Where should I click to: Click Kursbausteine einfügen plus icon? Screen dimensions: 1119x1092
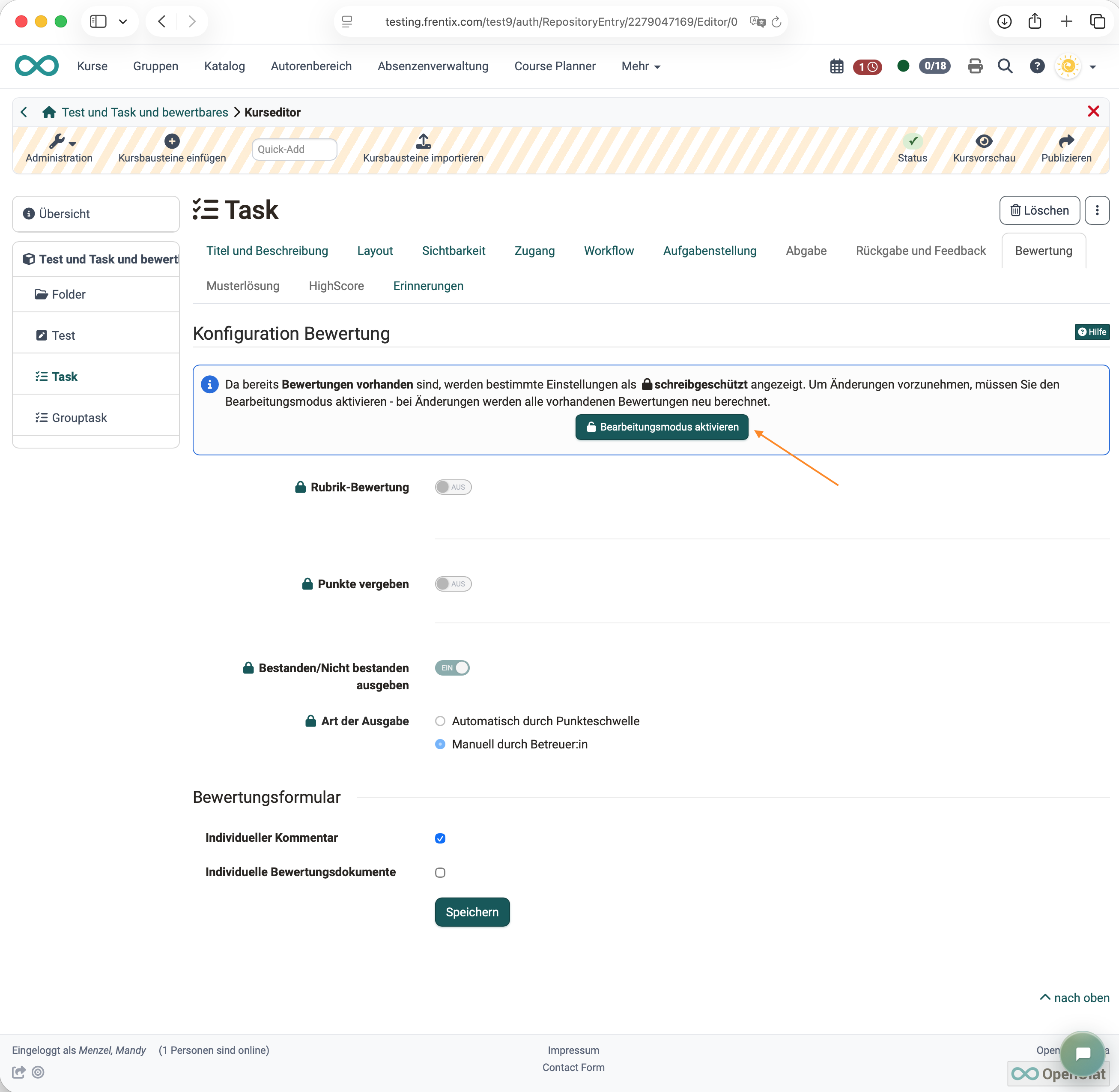coord(172,141)
